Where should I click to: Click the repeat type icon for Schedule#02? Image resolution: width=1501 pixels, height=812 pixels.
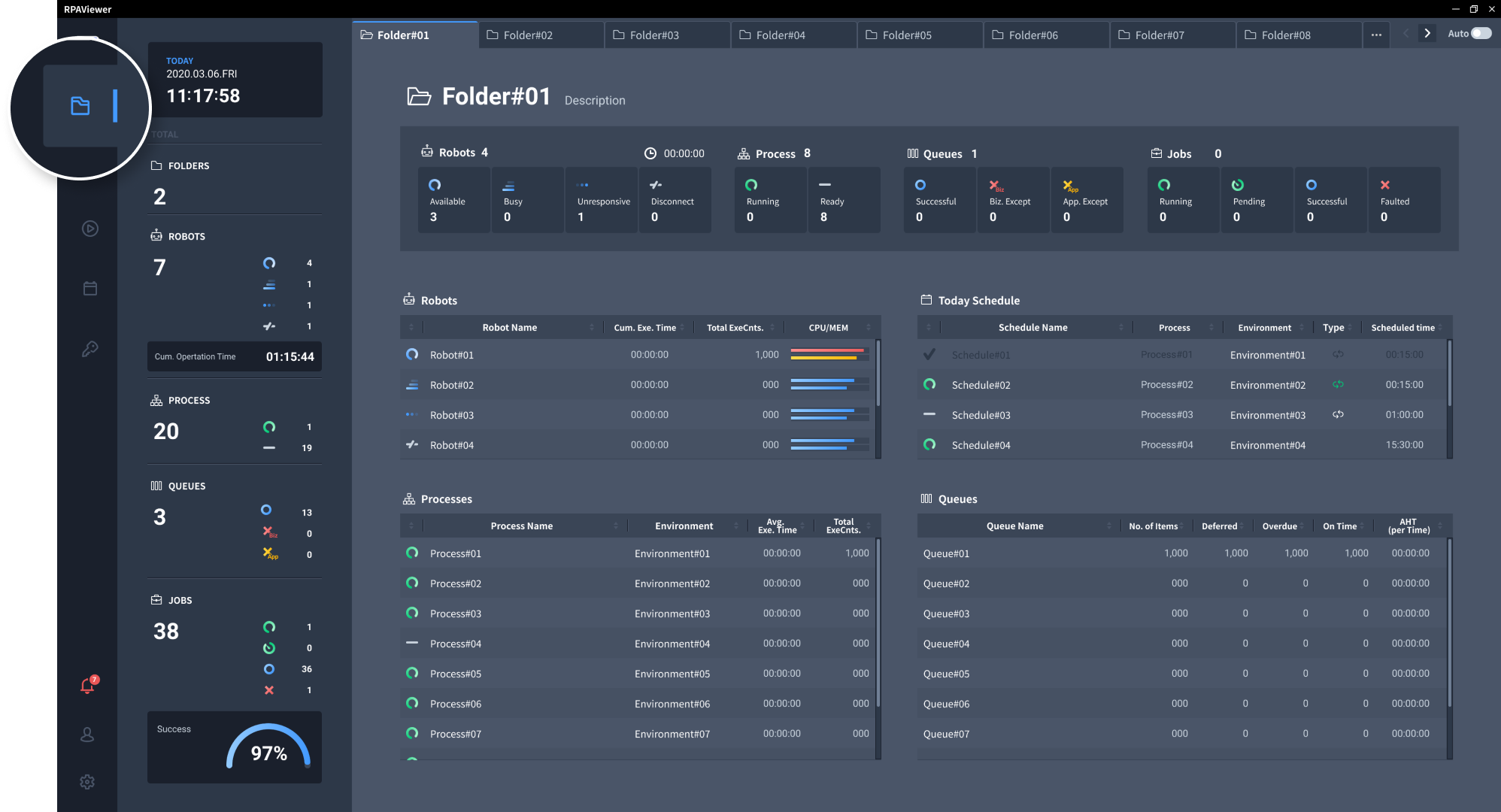(x=1338, y=384)
